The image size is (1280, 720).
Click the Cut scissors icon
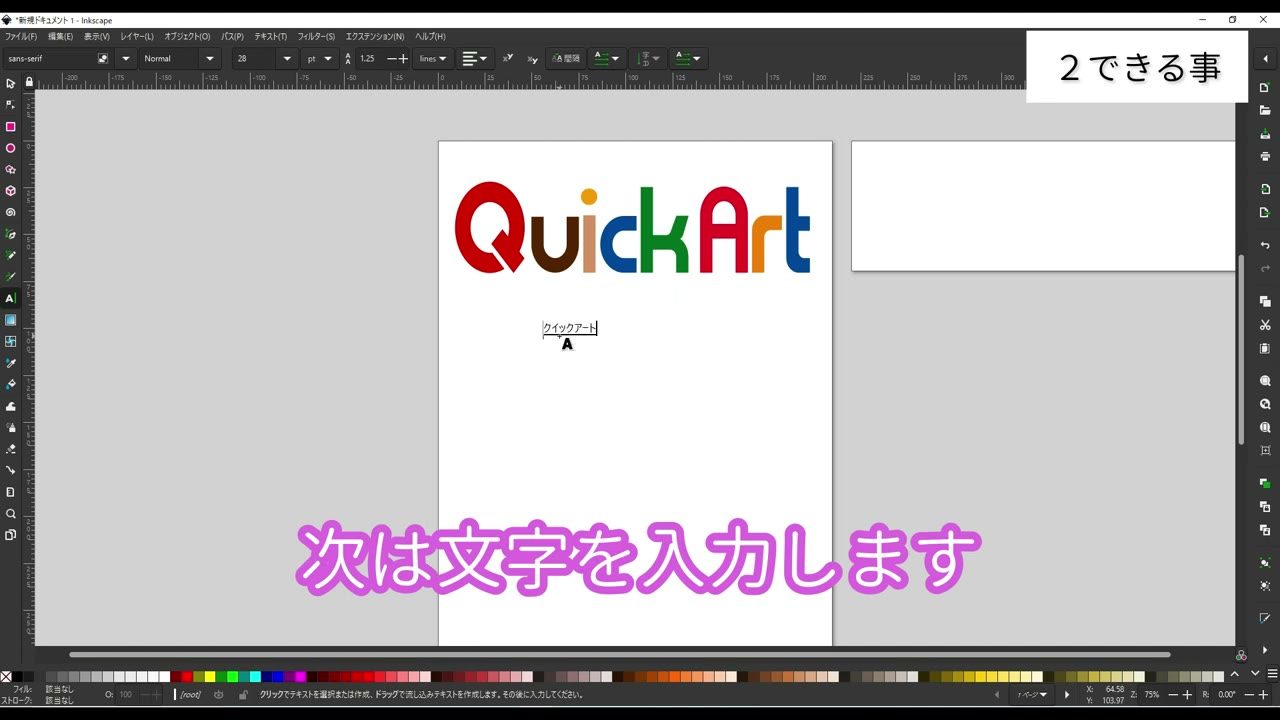pos(1265,325)
